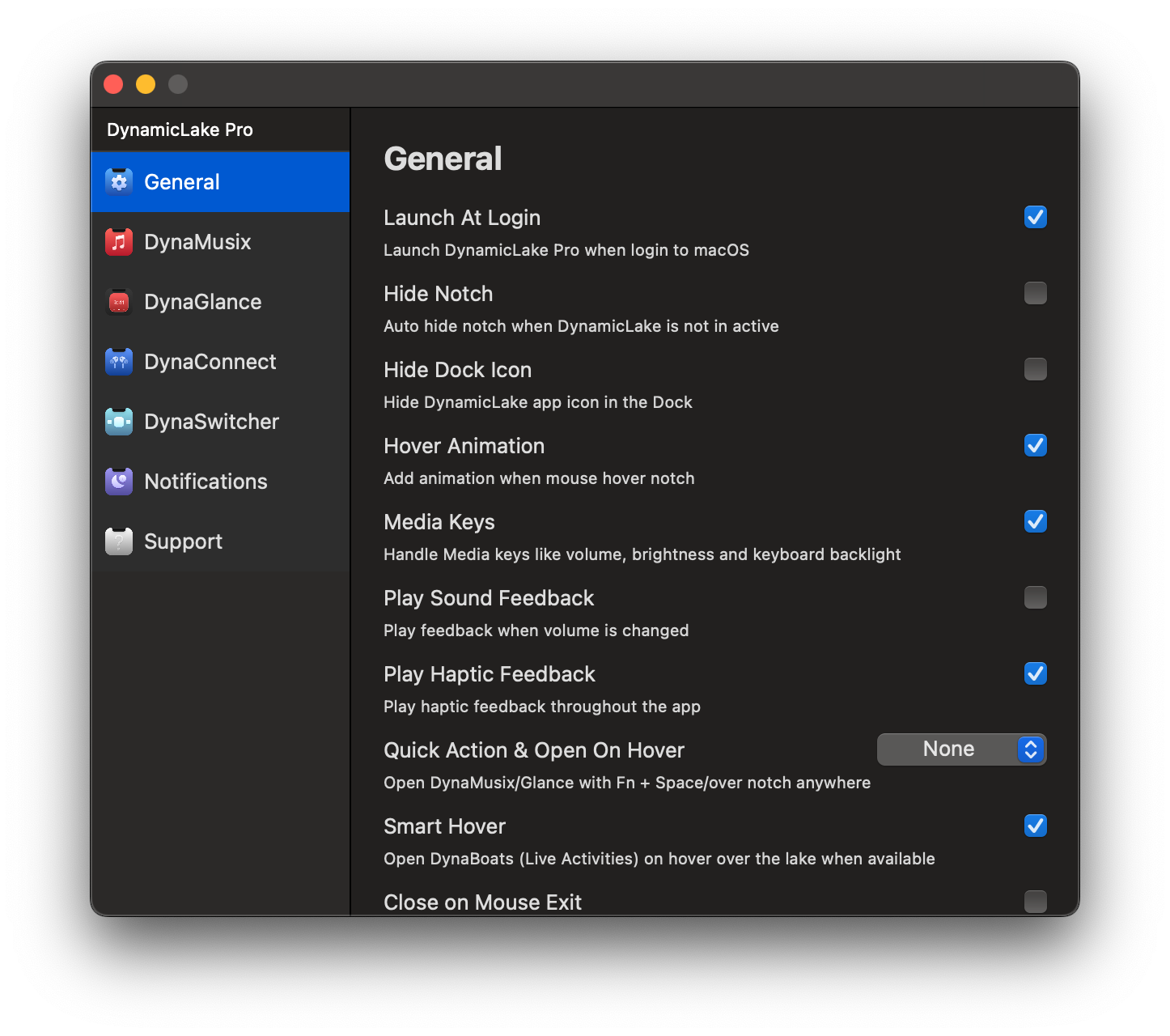Disable the Launch At Login checkbox
The height and width of the screenshot is (1036, 1170).
point(1035,217)
